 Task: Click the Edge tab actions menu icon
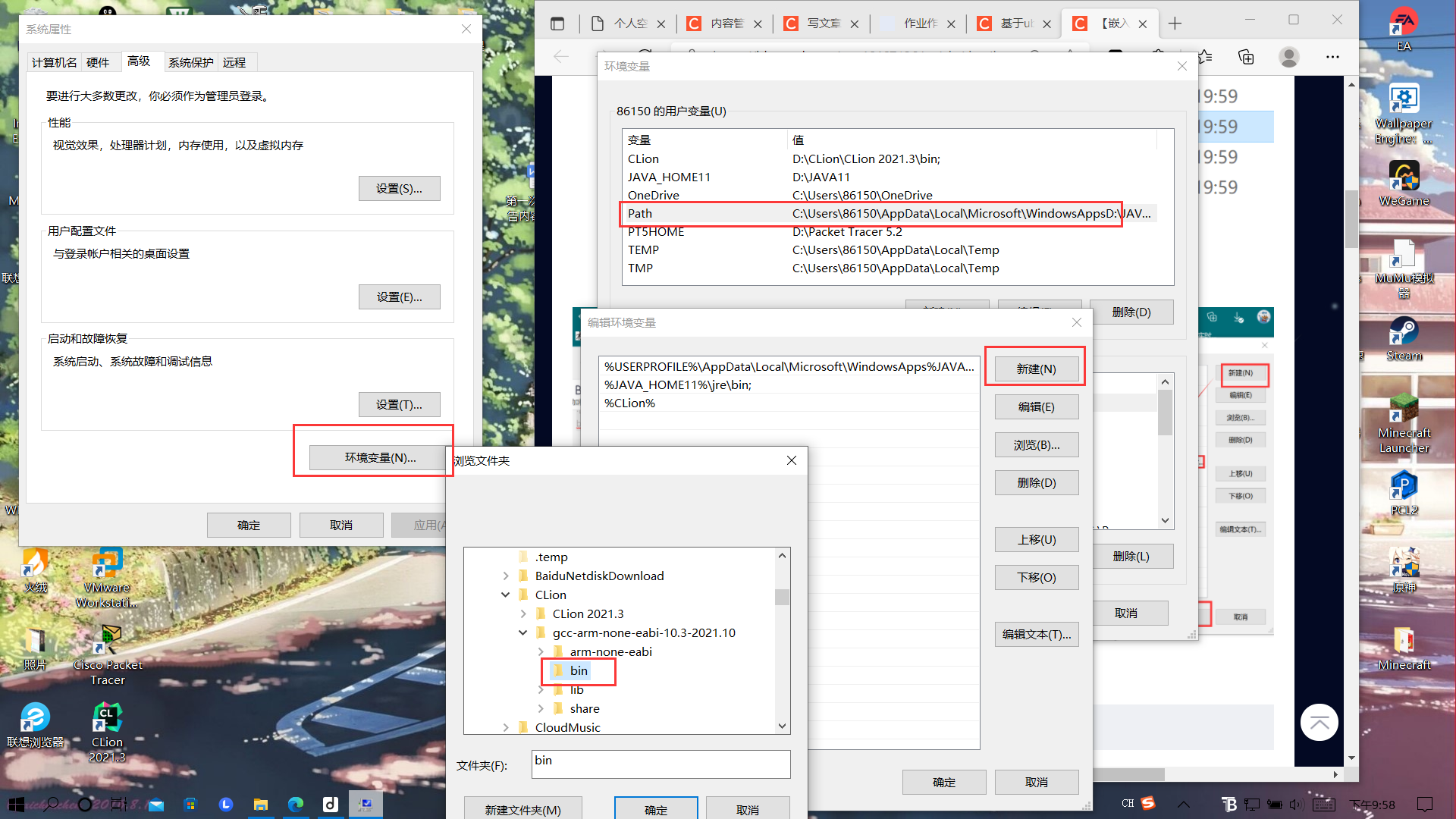click(x=557, y=24)
